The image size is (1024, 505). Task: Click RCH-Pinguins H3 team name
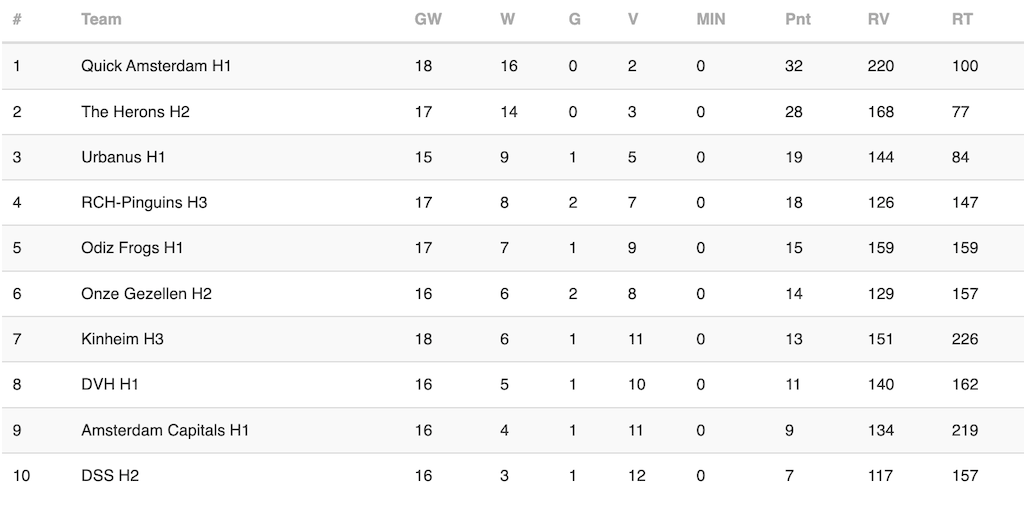144,203
